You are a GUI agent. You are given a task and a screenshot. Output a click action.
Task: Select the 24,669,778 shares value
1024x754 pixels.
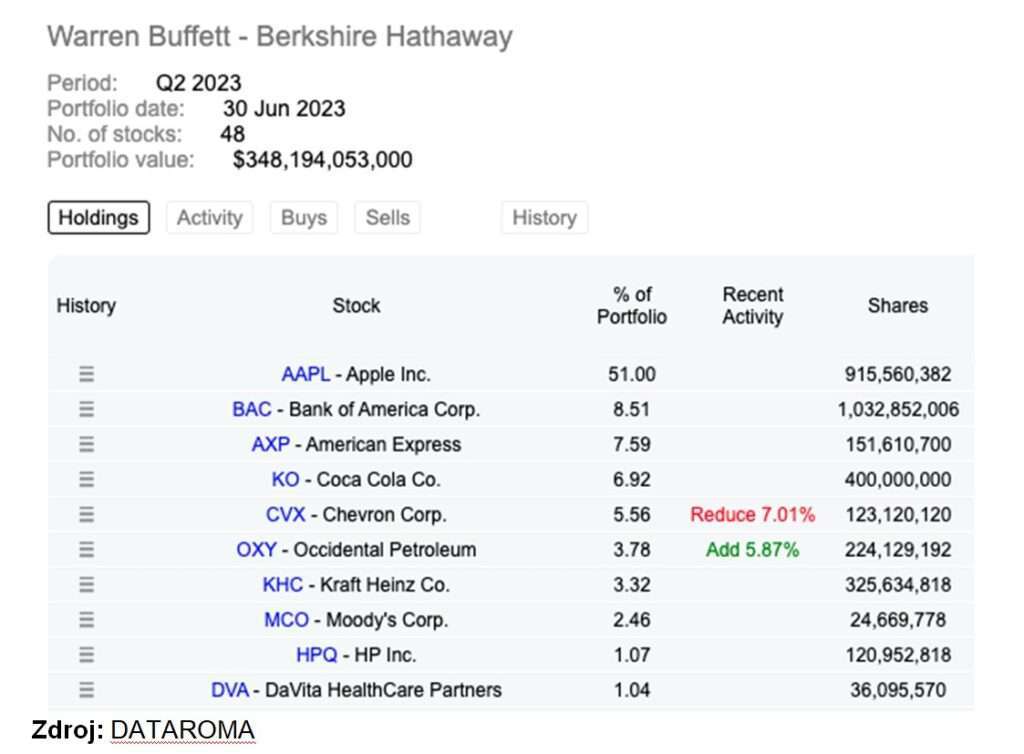click(x=898, y=620)
